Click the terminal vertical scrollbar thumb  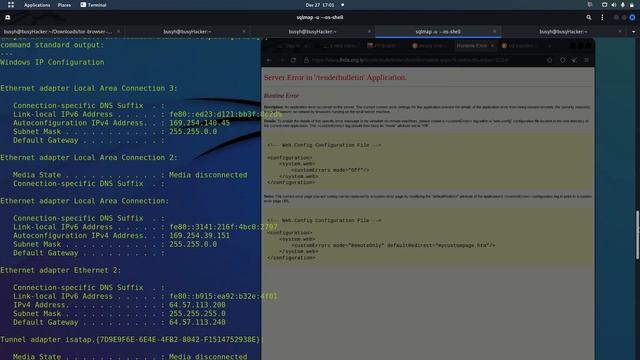tap(637, 235)
